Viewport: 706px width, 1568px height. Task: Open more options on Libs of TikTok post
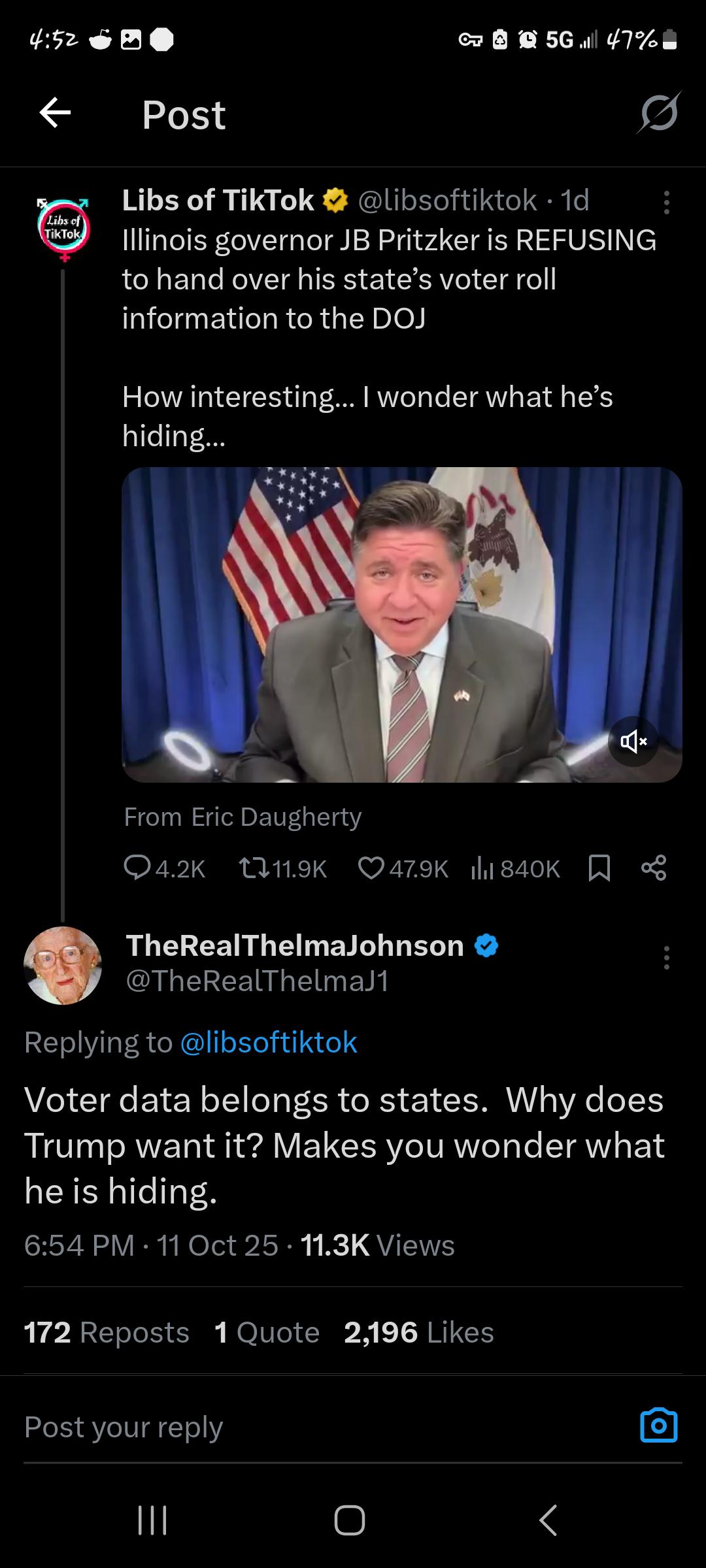pos(666,203)
